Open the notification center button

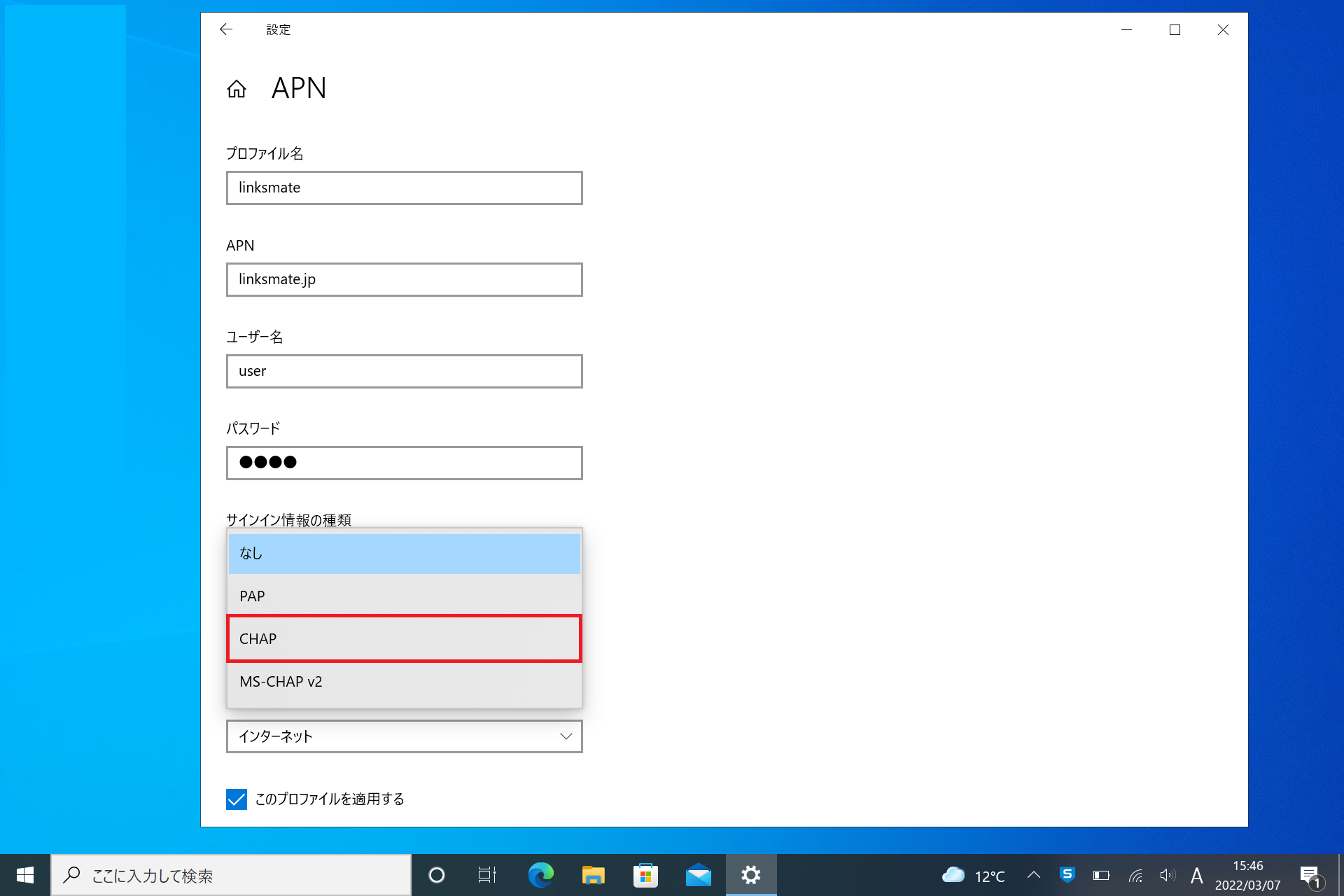tap(1310, 875)
